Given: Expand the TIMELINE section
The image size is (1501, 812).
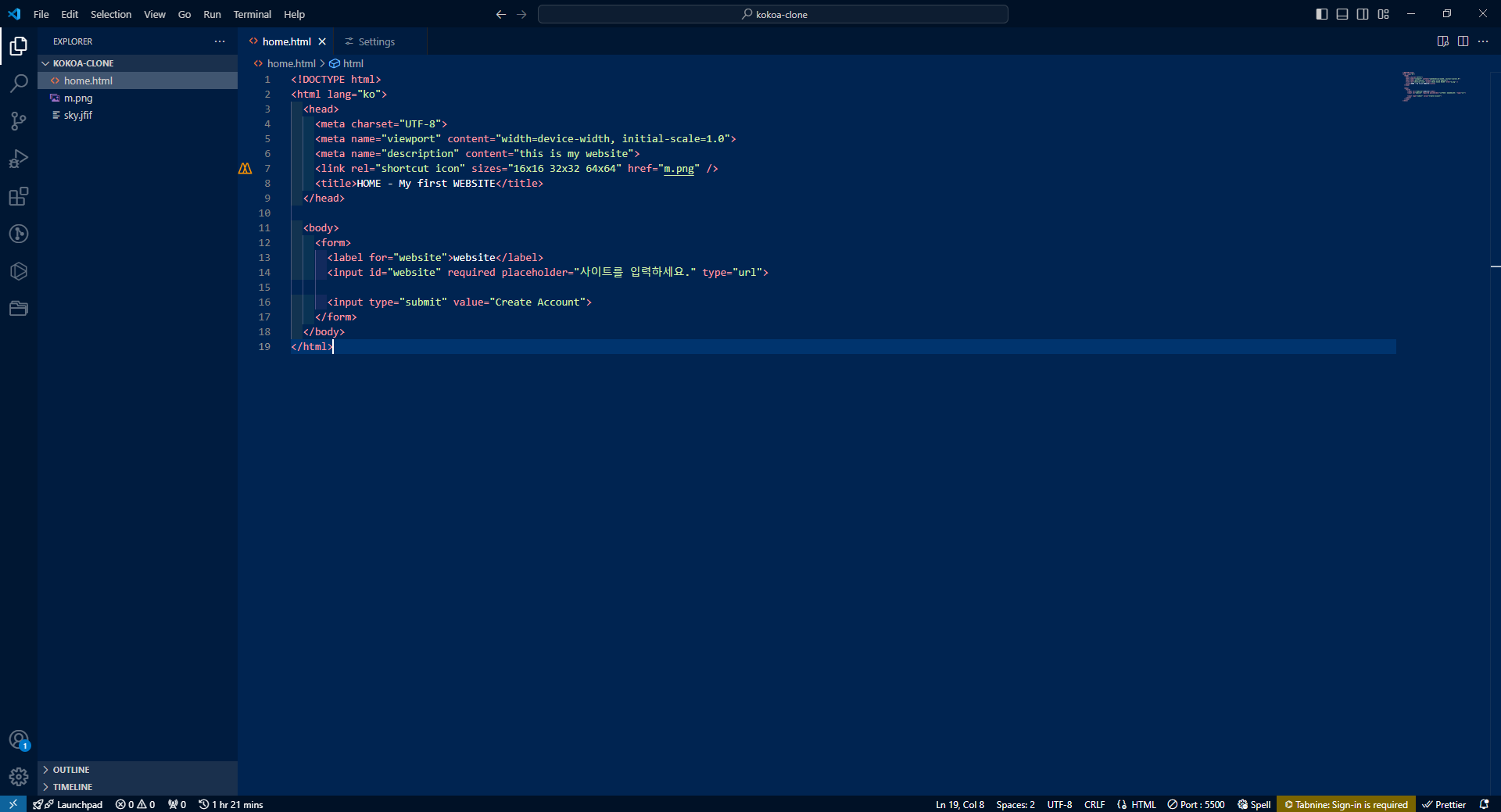Looking at the screenshot, I should pos(138,787).
